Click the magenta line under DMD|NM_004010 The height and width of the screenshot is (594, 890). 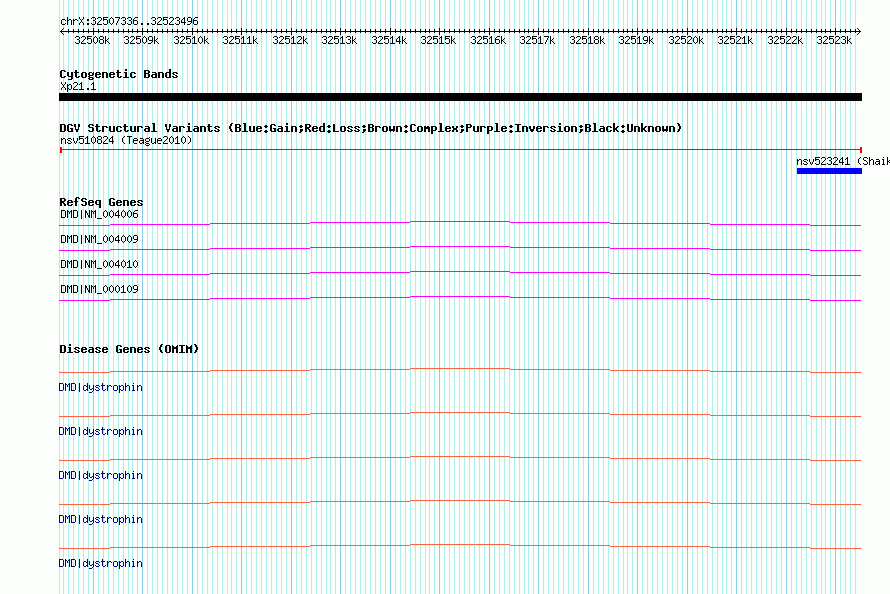[460, 273]
